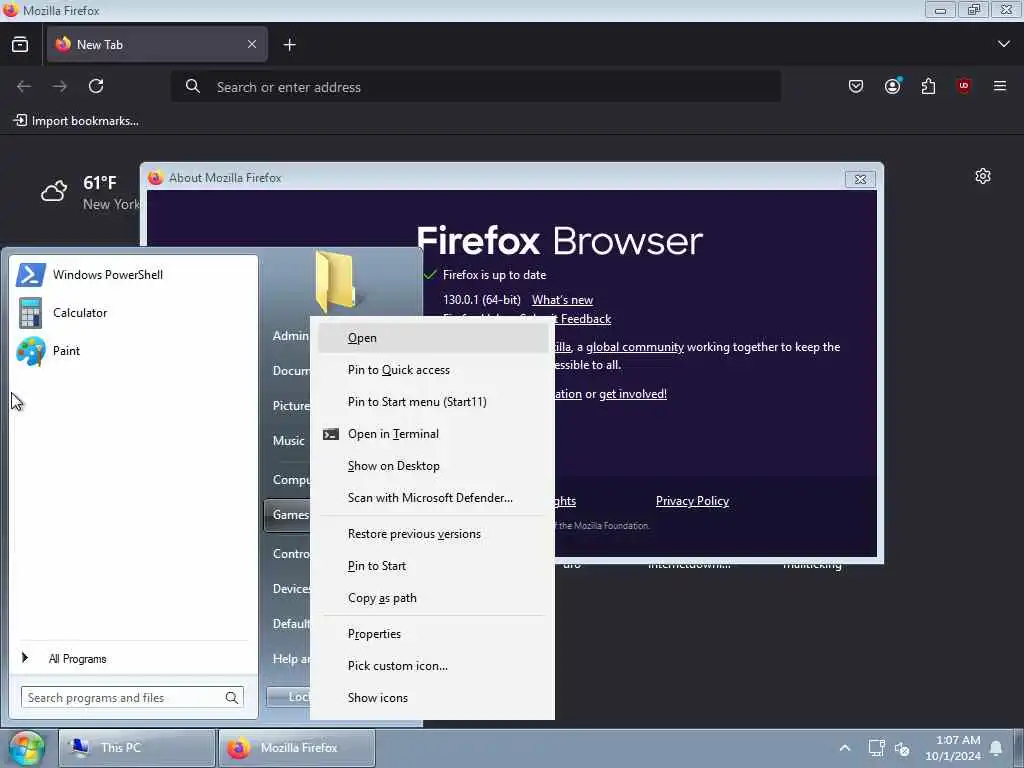
Task: Select Open in the context menu
Action: pos(433,338)
